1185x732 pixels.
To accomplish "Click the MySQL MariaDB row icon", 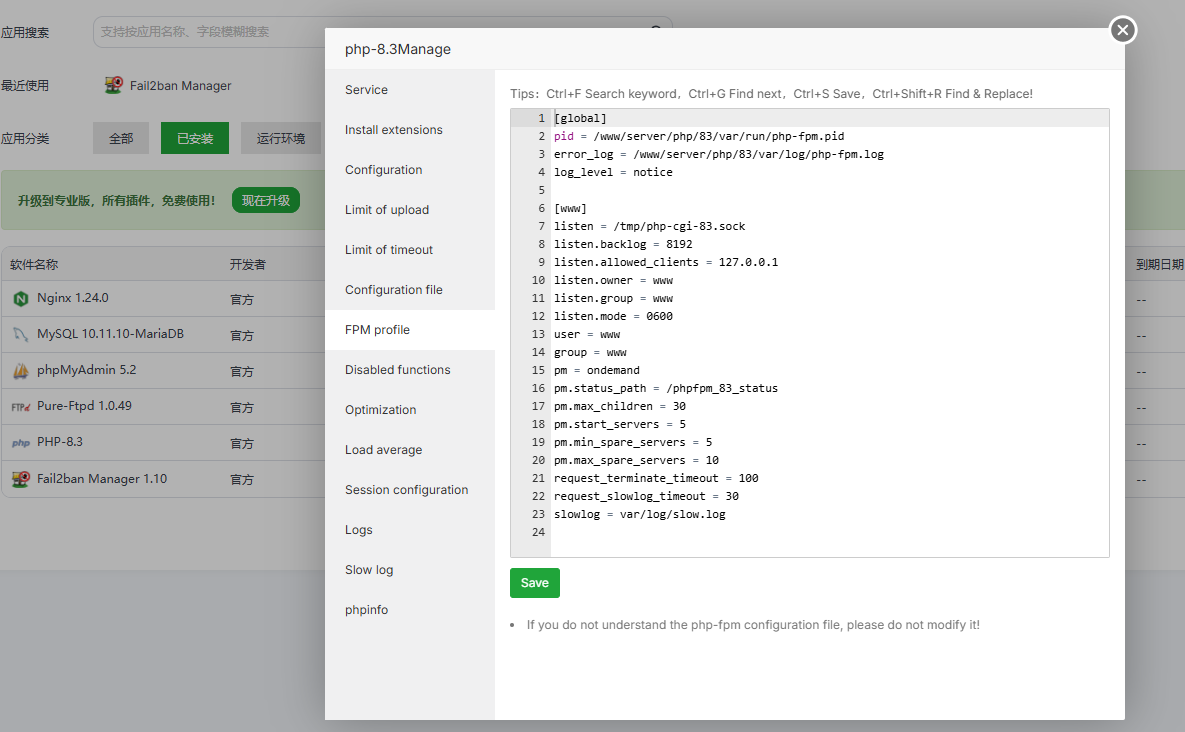I will pos(21,334).
